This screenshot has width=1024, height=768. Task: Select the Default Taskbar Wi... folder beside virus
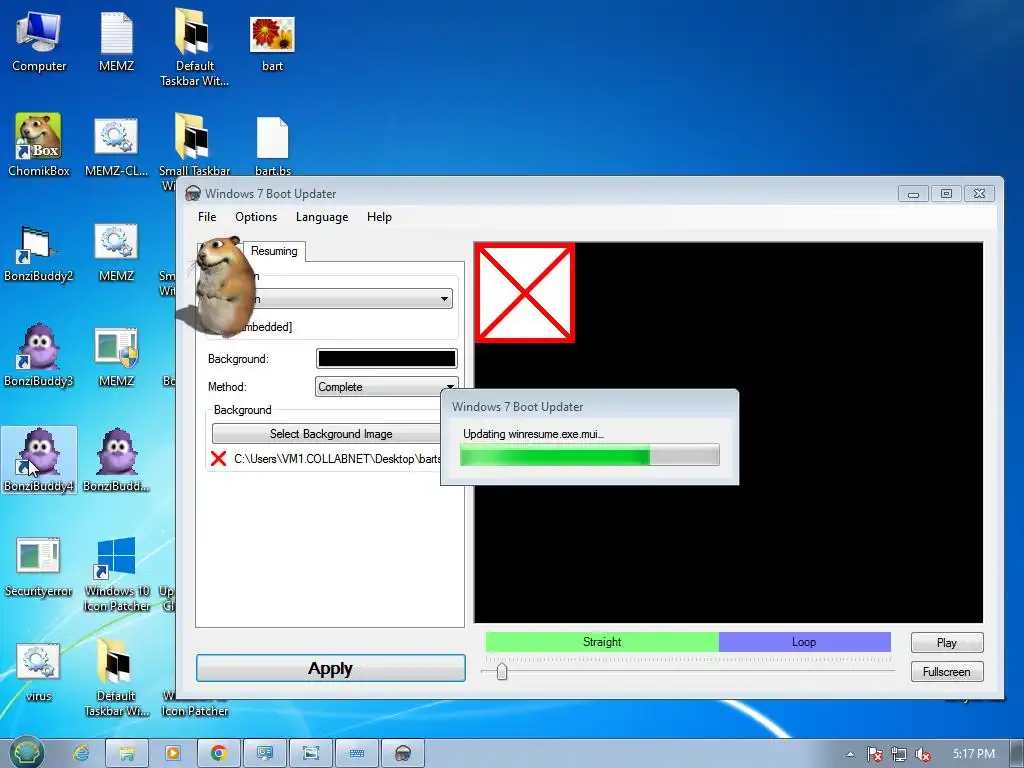pyautogui.click(x=116, y=677)
